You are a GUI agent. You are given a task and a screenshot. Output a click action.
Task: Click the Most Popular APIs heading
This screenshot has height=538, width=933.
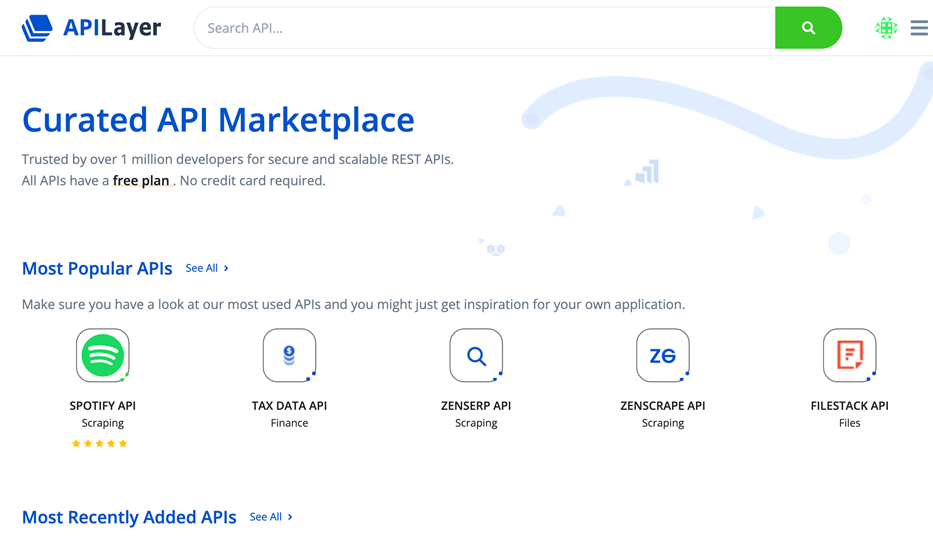coord(97,268)
